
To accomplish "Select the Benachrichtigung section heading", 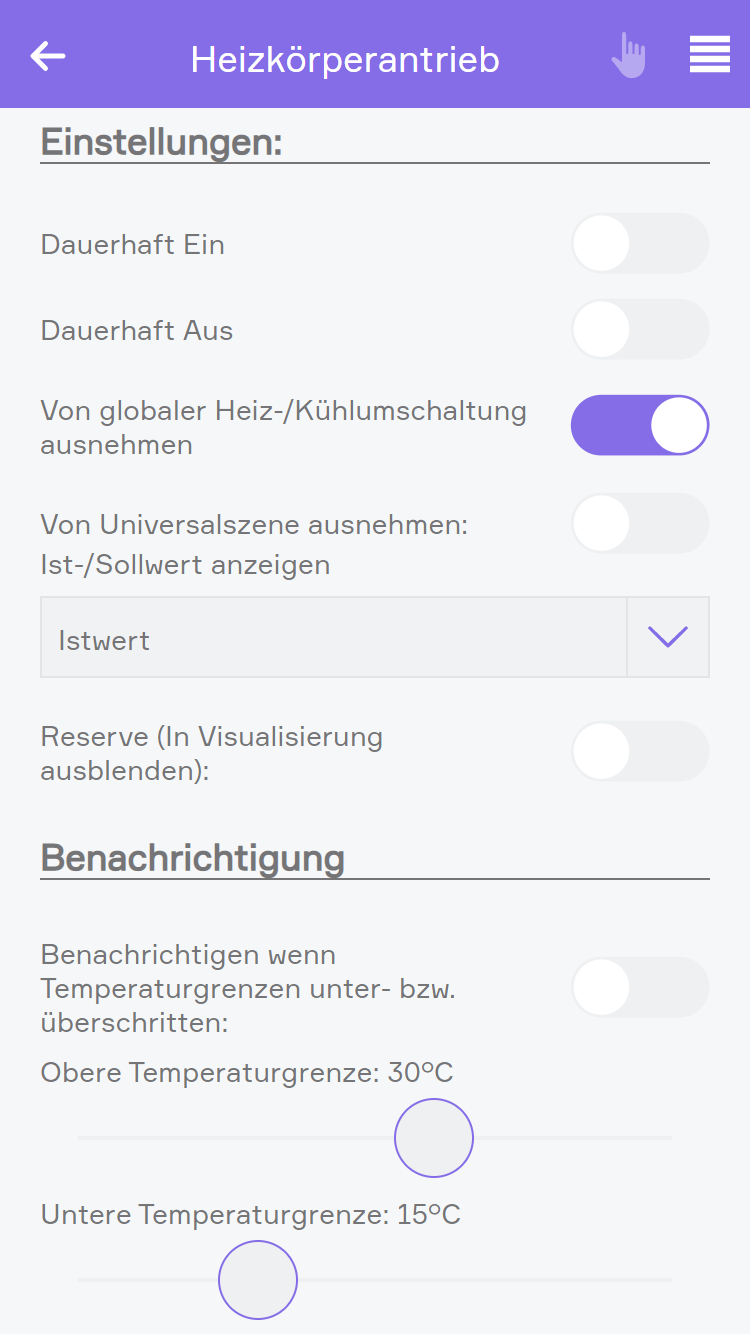I will [192, 858].
